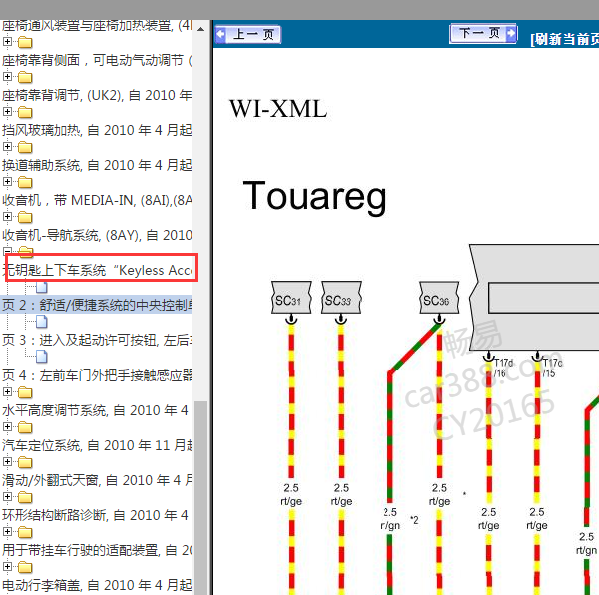Open 换道辅助系统 tree entry

pos(97,165)
